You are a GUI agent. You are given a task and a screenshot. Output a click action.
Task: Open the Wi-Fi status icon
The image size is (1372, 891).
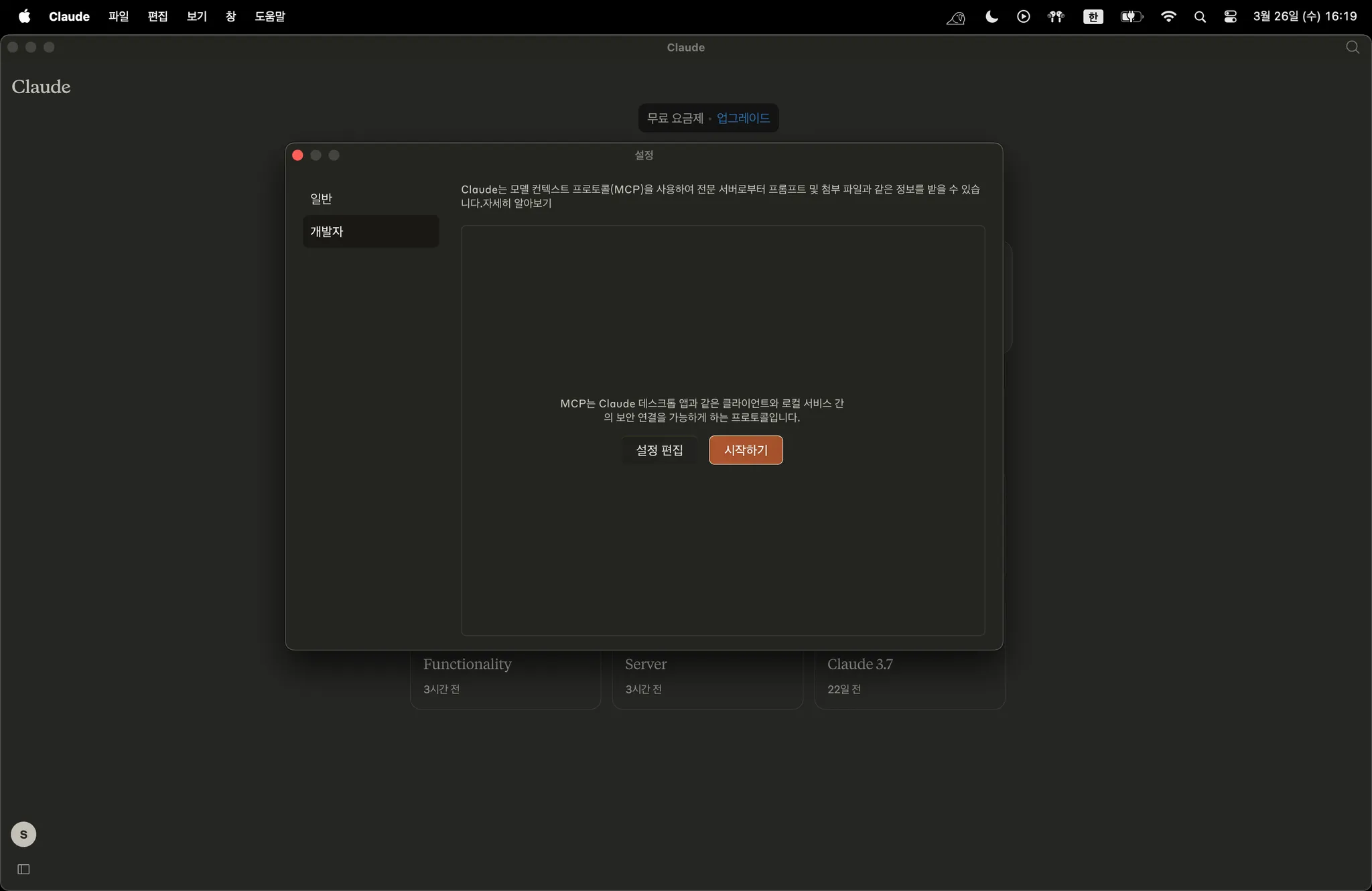tap(1168, 17)
